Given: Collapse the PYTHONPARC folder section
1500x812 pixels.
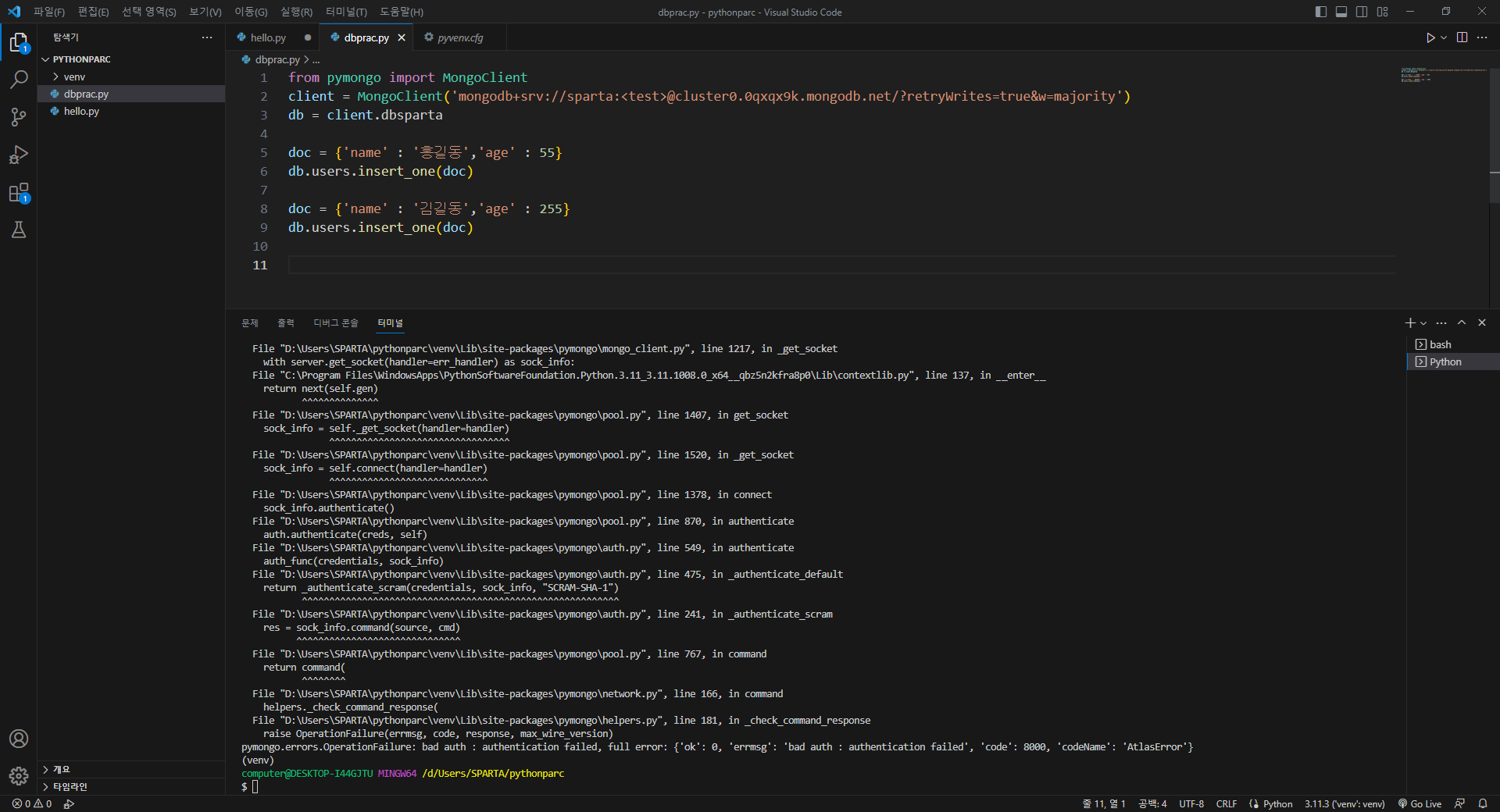Looking at the screenshot, I should [x=131, y=59].
